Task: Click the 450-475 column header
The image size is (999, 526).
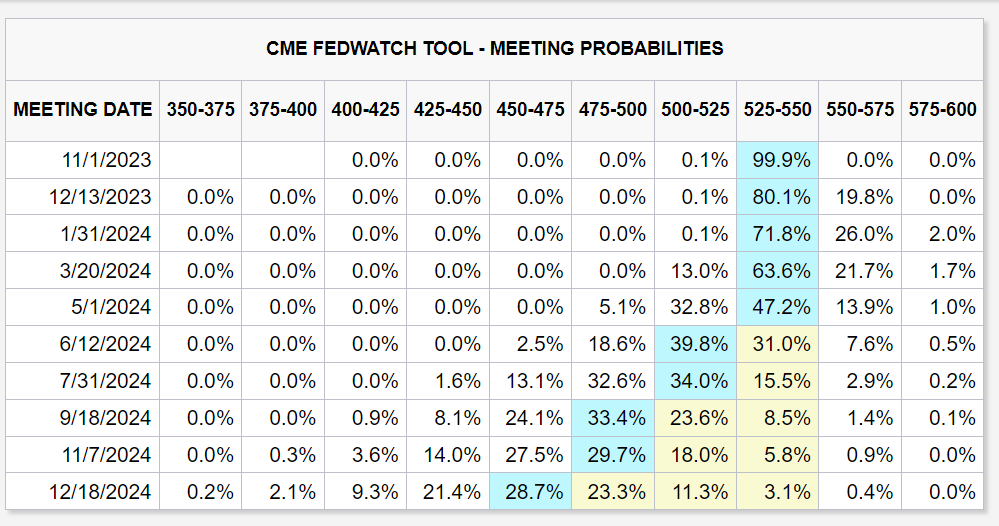Action: coord(531,109)
